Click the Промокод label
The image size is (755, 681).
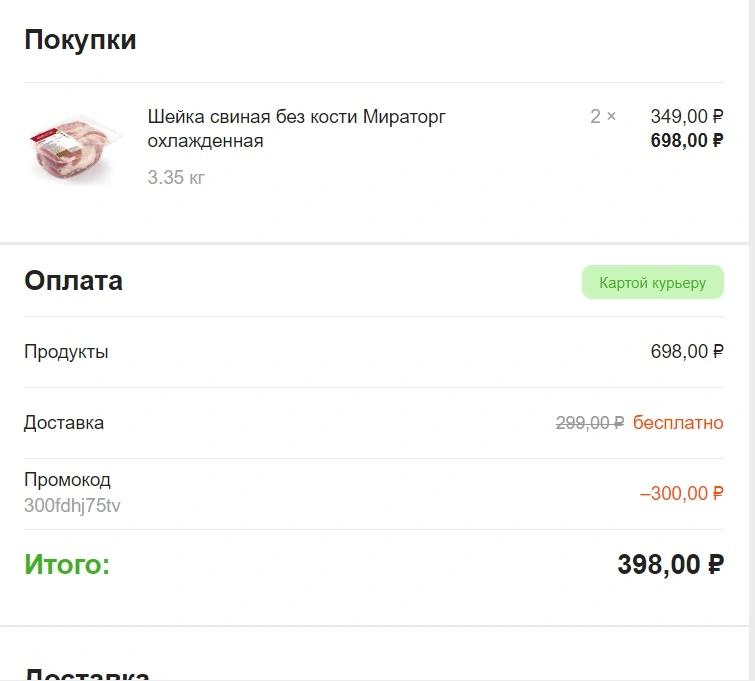tap(67, 480)
